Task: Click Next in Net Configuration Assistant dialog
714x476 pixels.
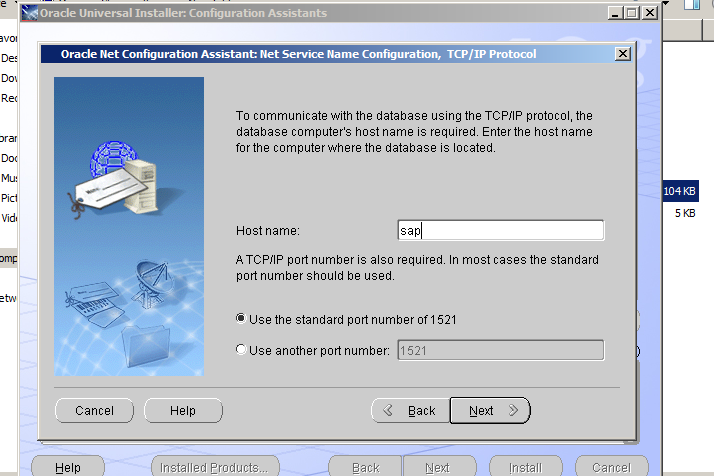Action: 490,410
